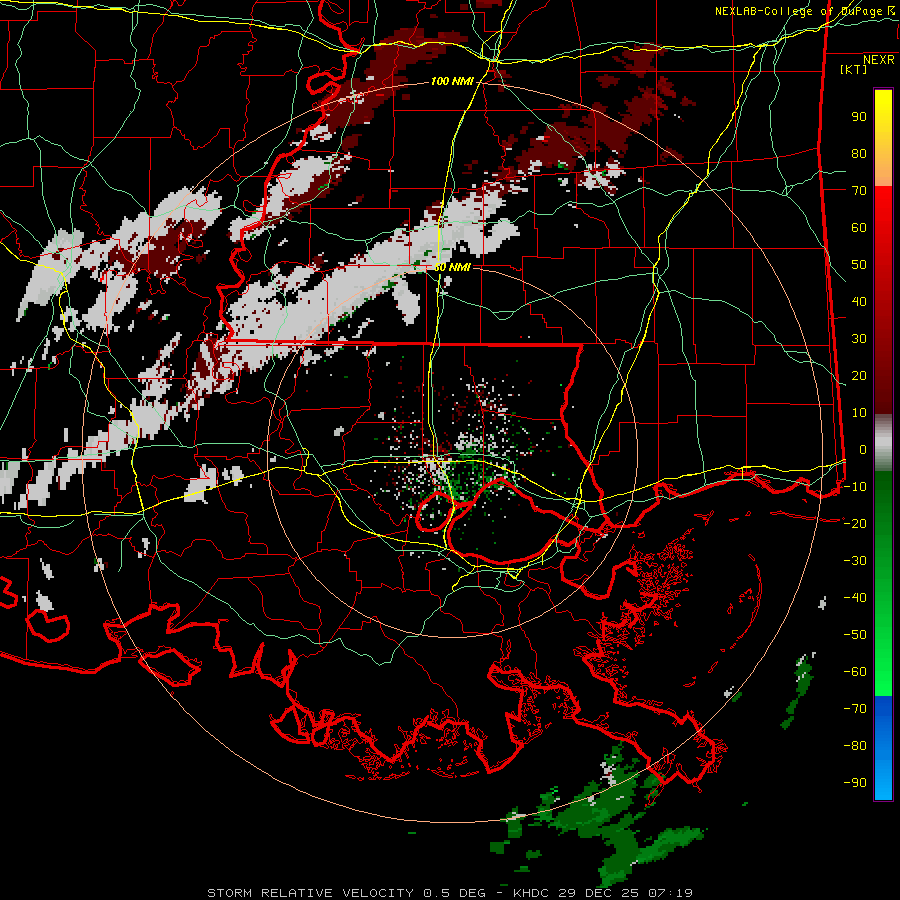Click the -40 value on the velocity scale
Viewport: 900px width, 900px height.
[x=855, y=598]
